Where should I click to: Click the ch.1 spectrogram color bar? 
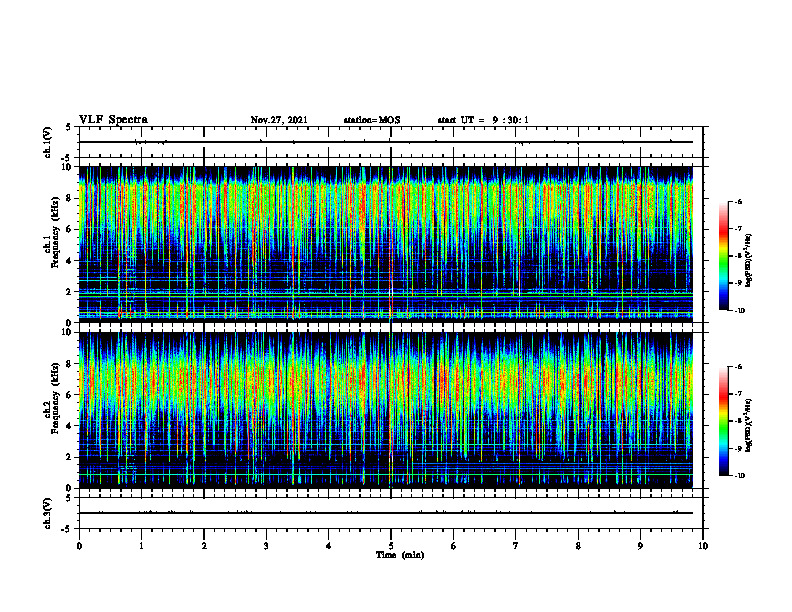click(723, 256)
